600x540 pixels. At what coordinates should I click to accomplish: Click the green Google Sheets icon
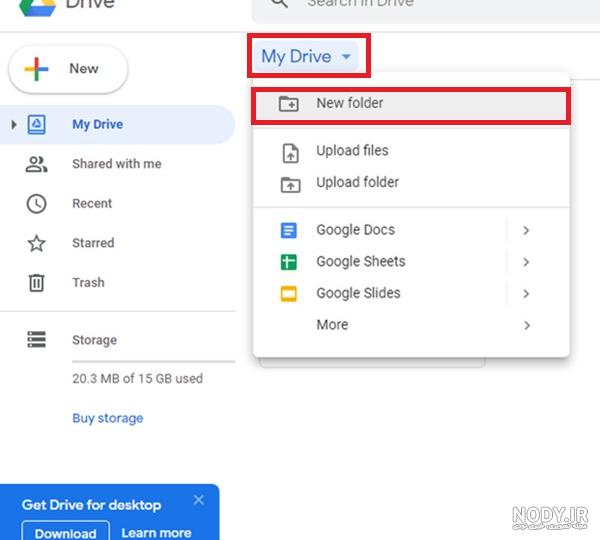[x=289, y=262]
